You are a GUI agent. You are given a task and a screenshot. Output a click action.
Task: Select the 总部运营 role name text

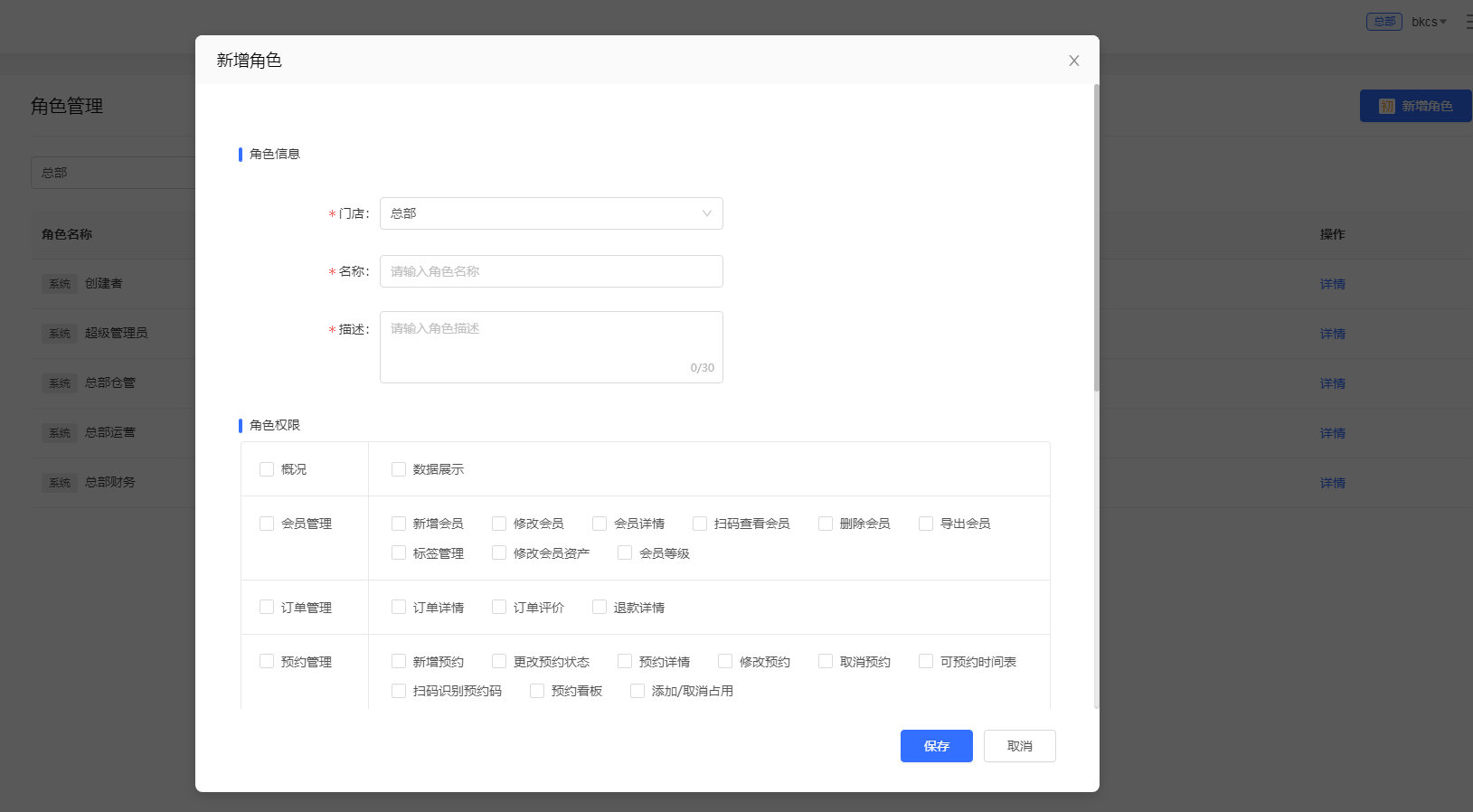coord(110,432)
